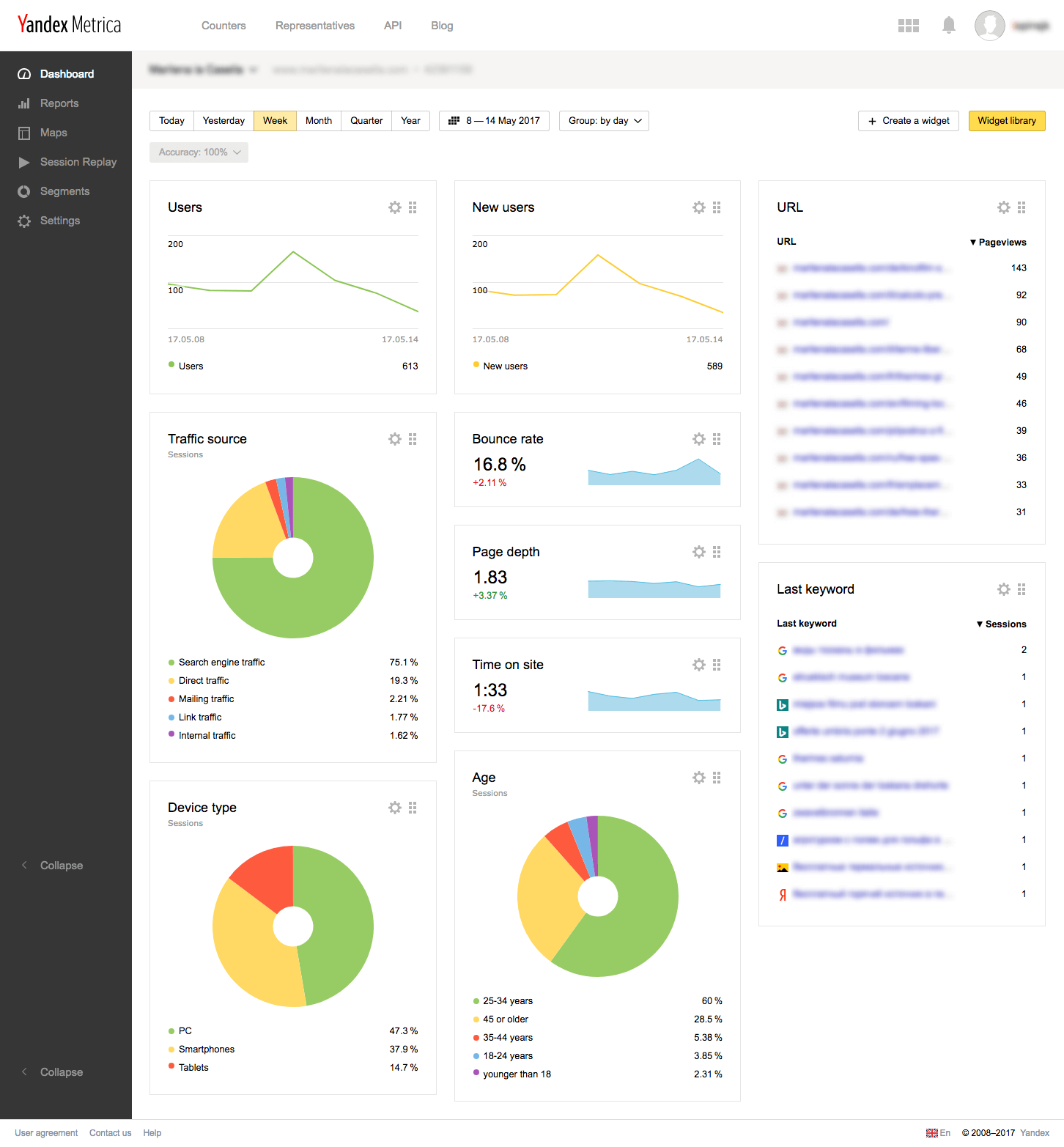The height and width of the screenshot is (1147, 1064).
Task: Open settings gear of Device type widget
Action: (395, 808)
